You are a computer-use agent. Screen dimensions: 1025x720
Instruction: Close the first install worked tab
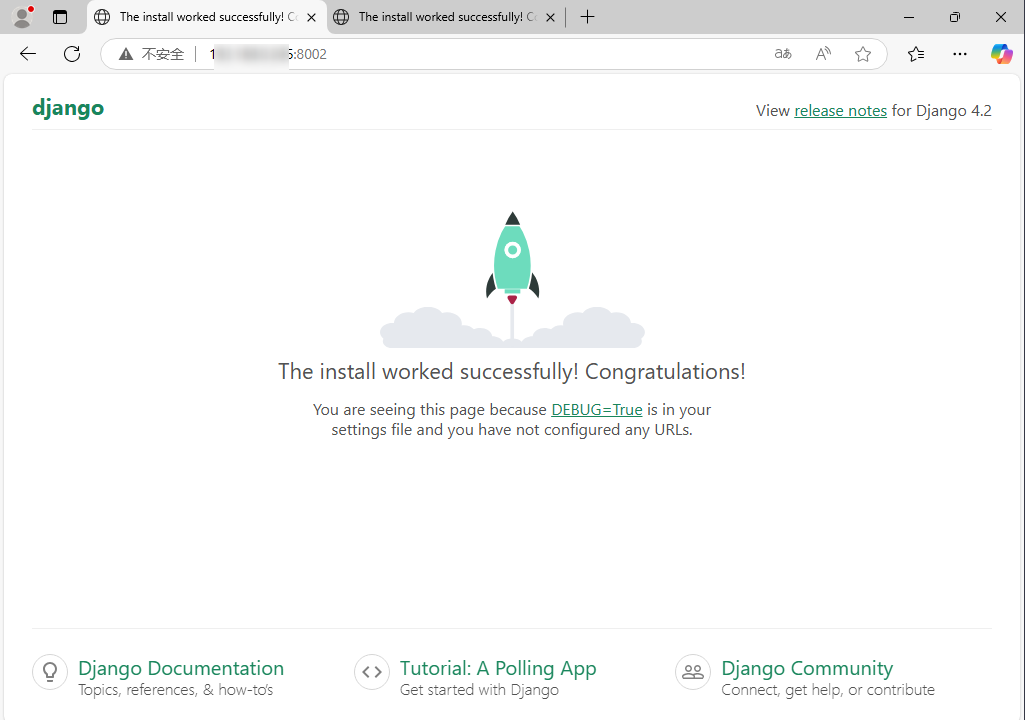tap(312, 18)
